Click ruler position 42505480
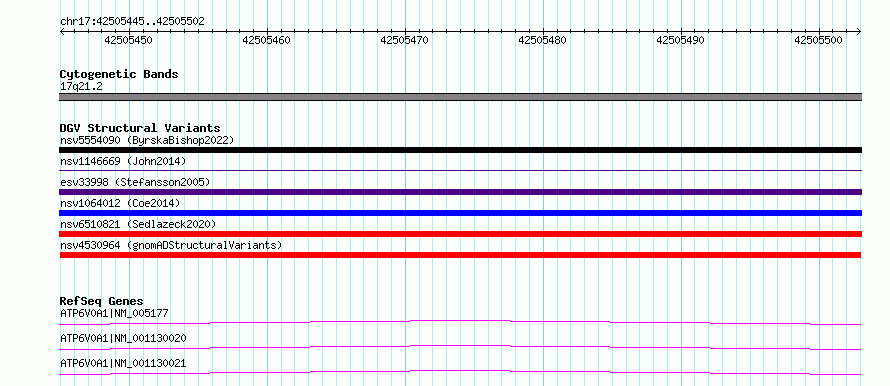 pos(543,40)
